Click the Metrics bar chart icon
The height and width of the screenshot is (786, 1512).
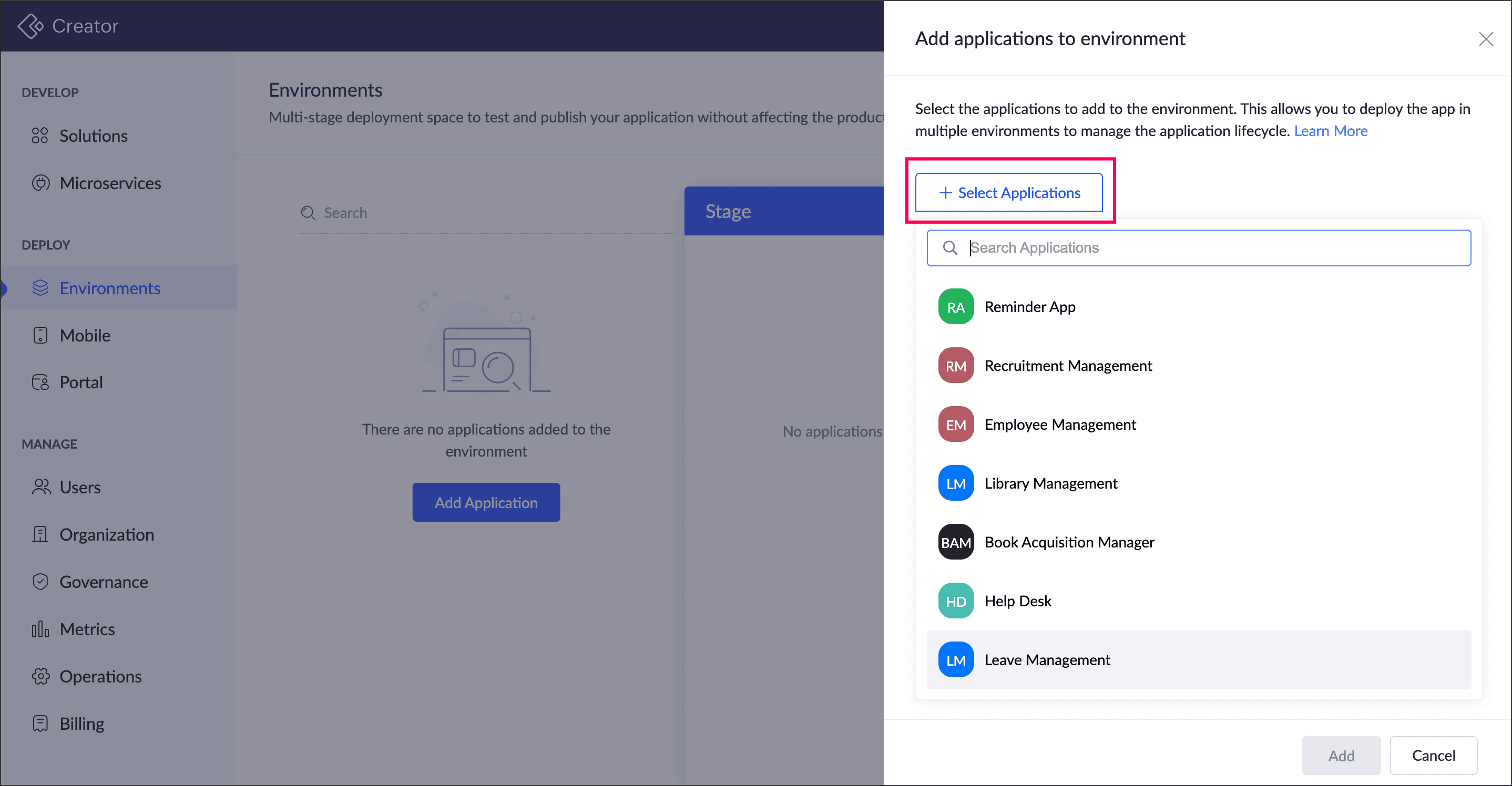pos(40,629)
